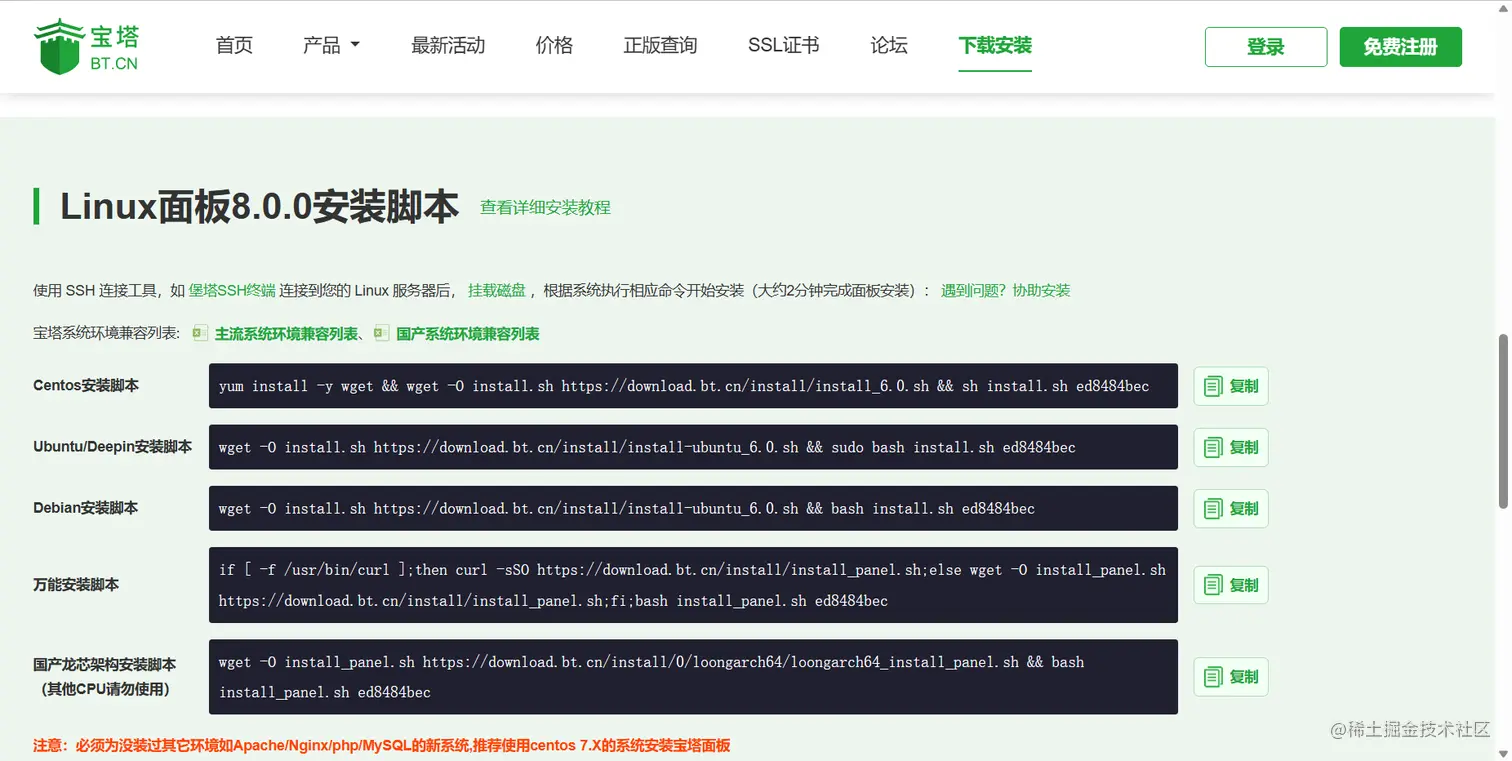Click the 宝塔 BT.CN logo
1512x761 pixels.
[x=87, y=46]
